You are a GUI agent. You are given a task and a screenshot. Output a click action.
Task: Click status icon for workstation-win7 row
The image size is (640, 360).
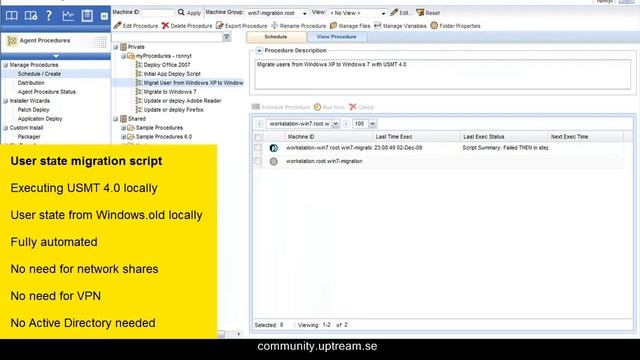point(273,148)
